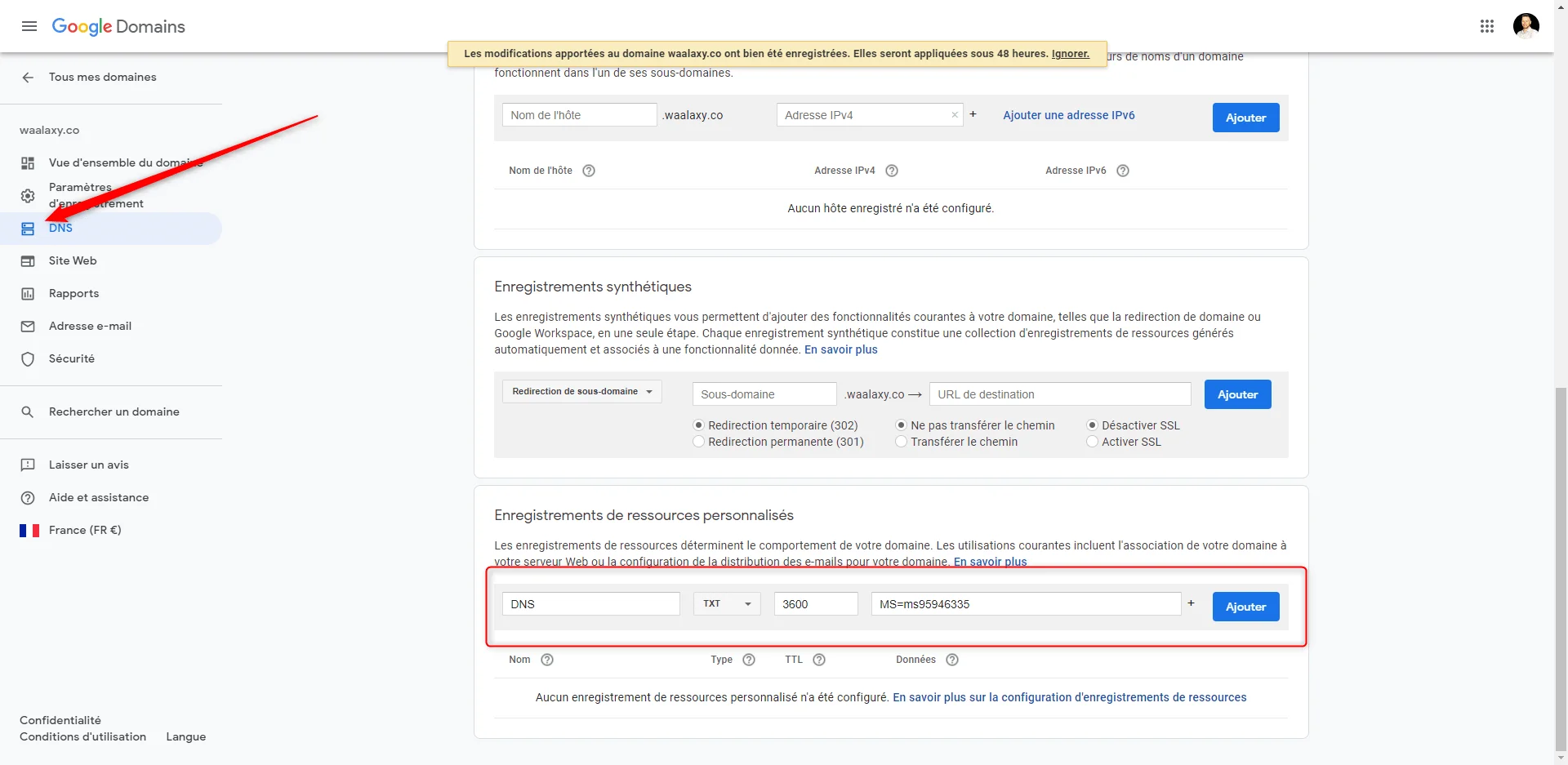Select Redirection temporaire (302)
The image size is (1568, 765).
click(698, 425)
